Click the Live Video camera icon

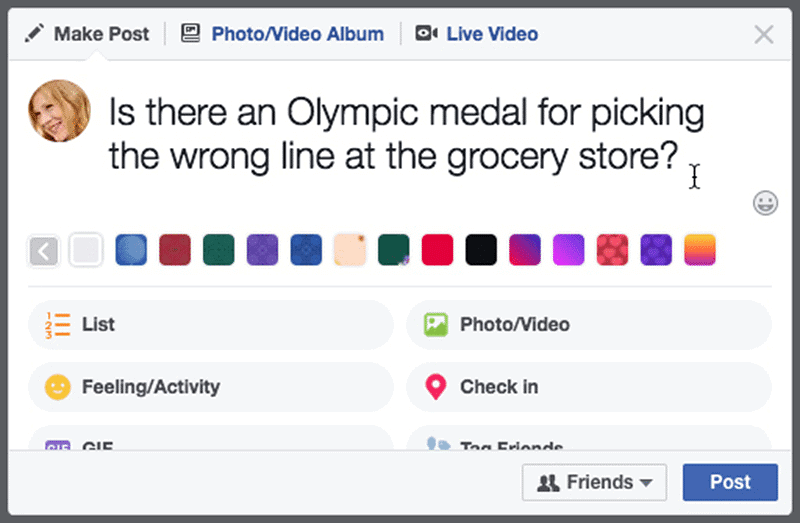pos(426,34)
